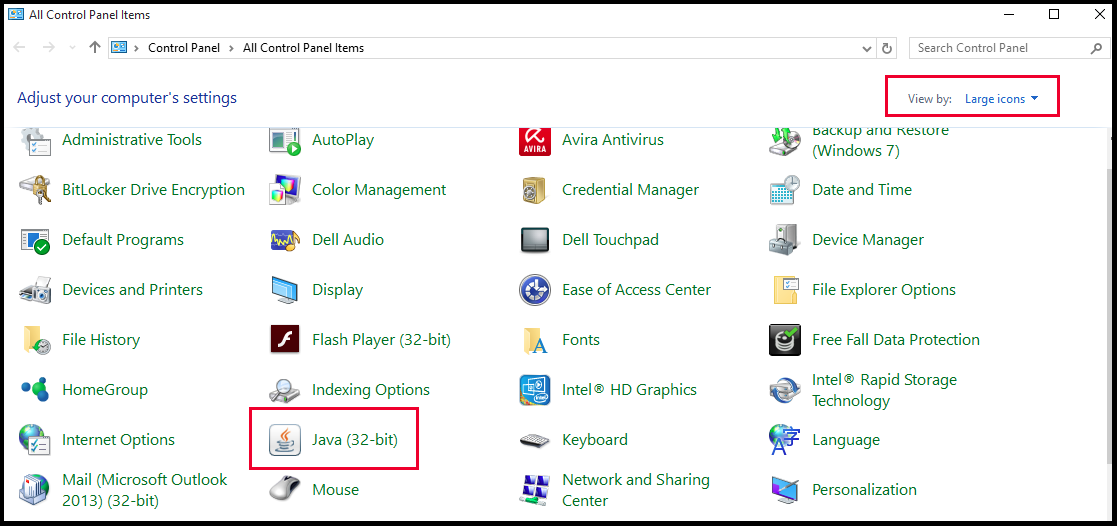The height and width of the screenshot is (526, 1117).
Task: Open the Default Programs icon
Action: point(34,240)
